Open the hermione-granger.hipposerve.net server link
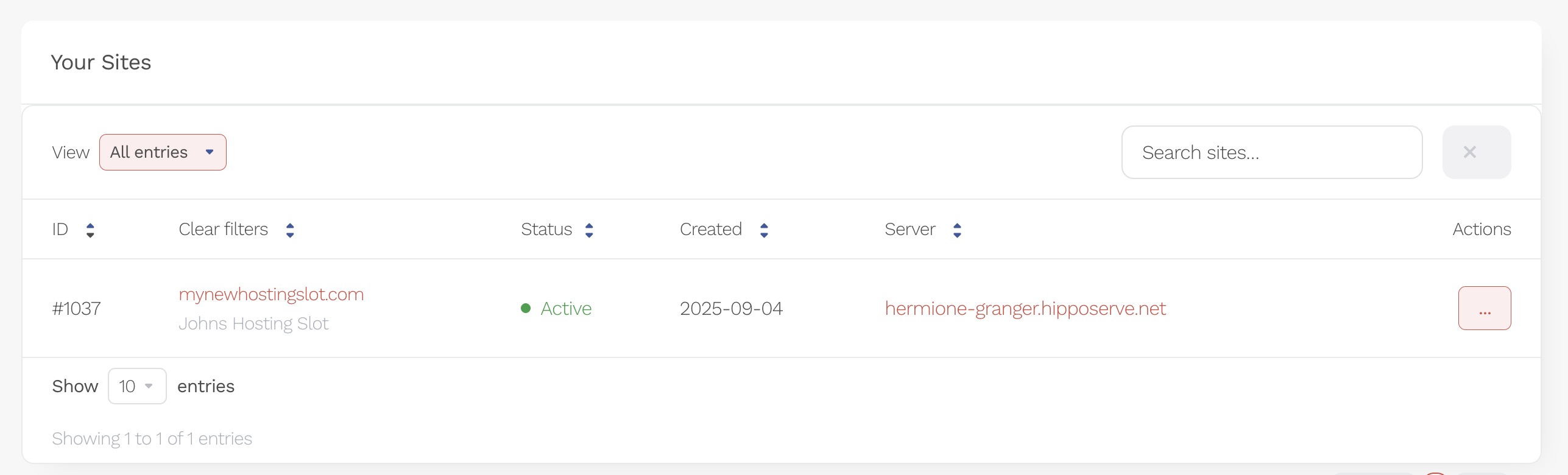Viewport: 1568px width, 475px height. pyautogui.click(x=1025, y=308)
